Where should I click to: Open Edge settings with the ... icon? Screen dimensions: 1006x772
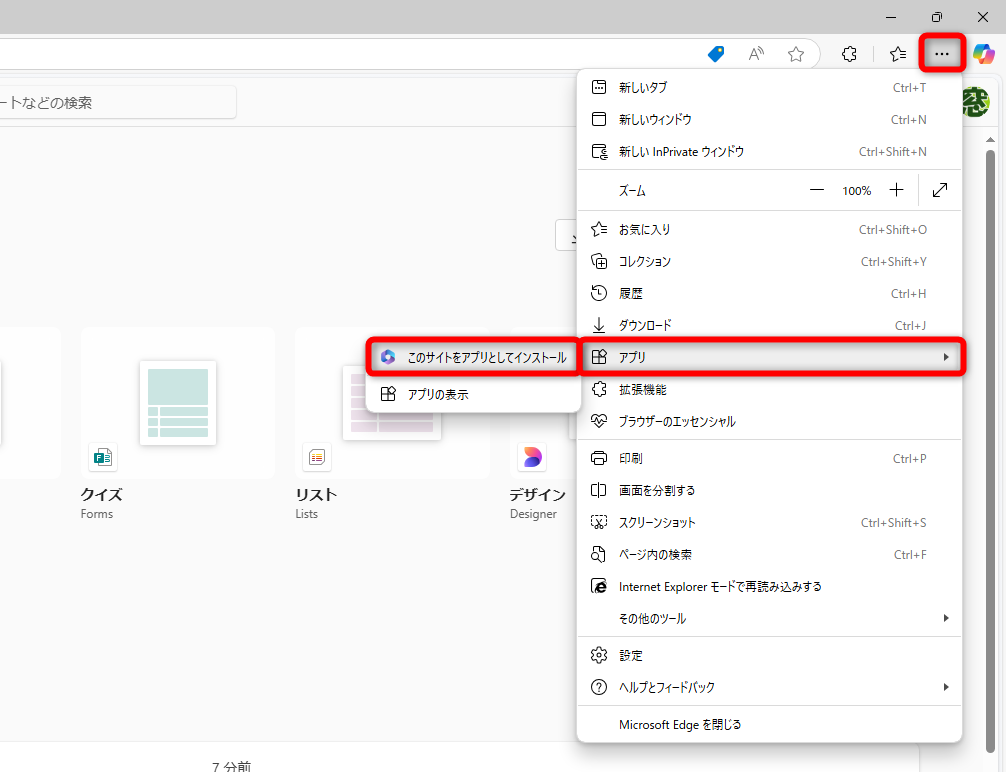pyautogui.click(x=941, y=53)
